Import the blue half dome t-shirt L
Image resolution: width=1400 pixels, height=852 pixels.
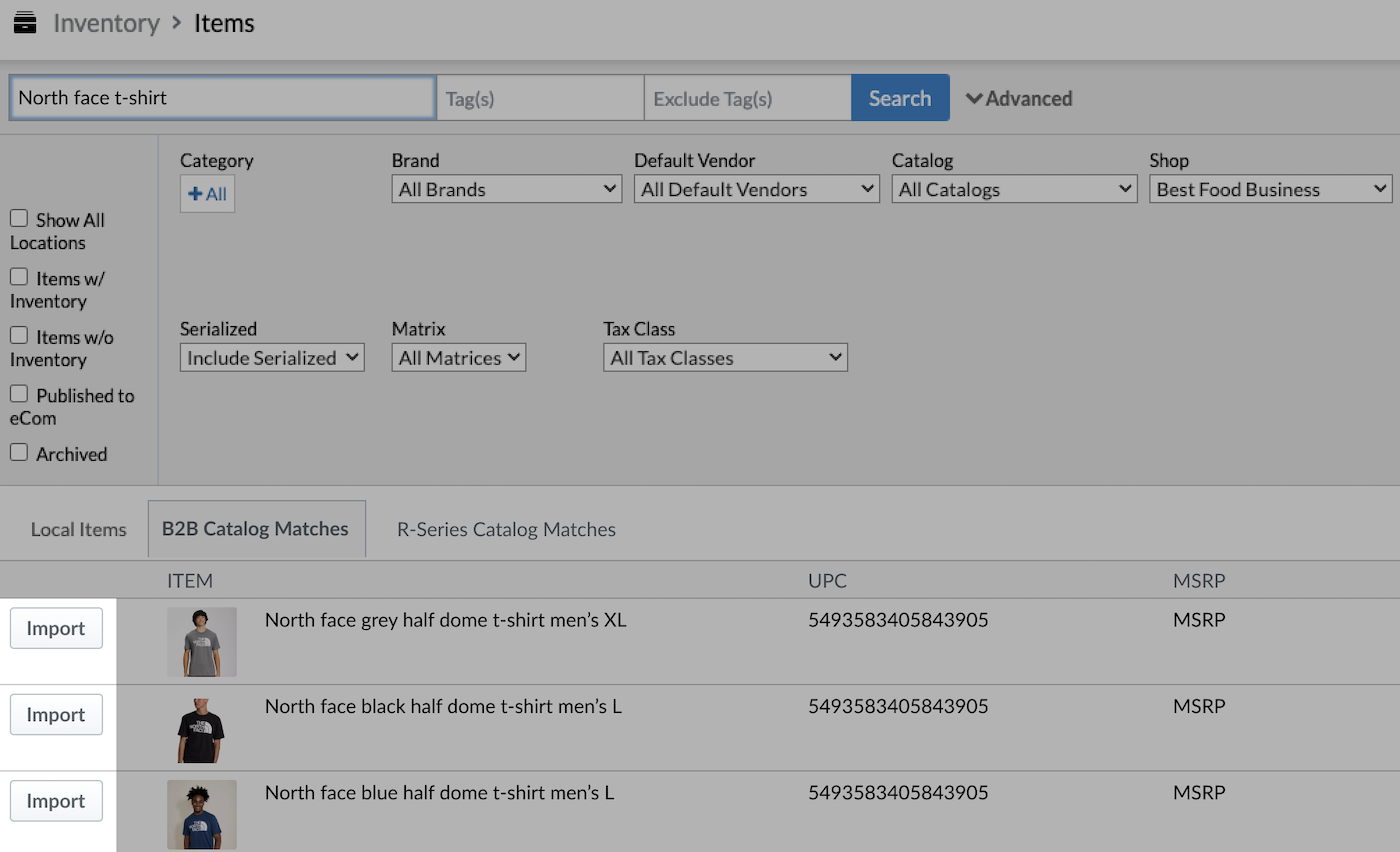click(x=56, y=801)
